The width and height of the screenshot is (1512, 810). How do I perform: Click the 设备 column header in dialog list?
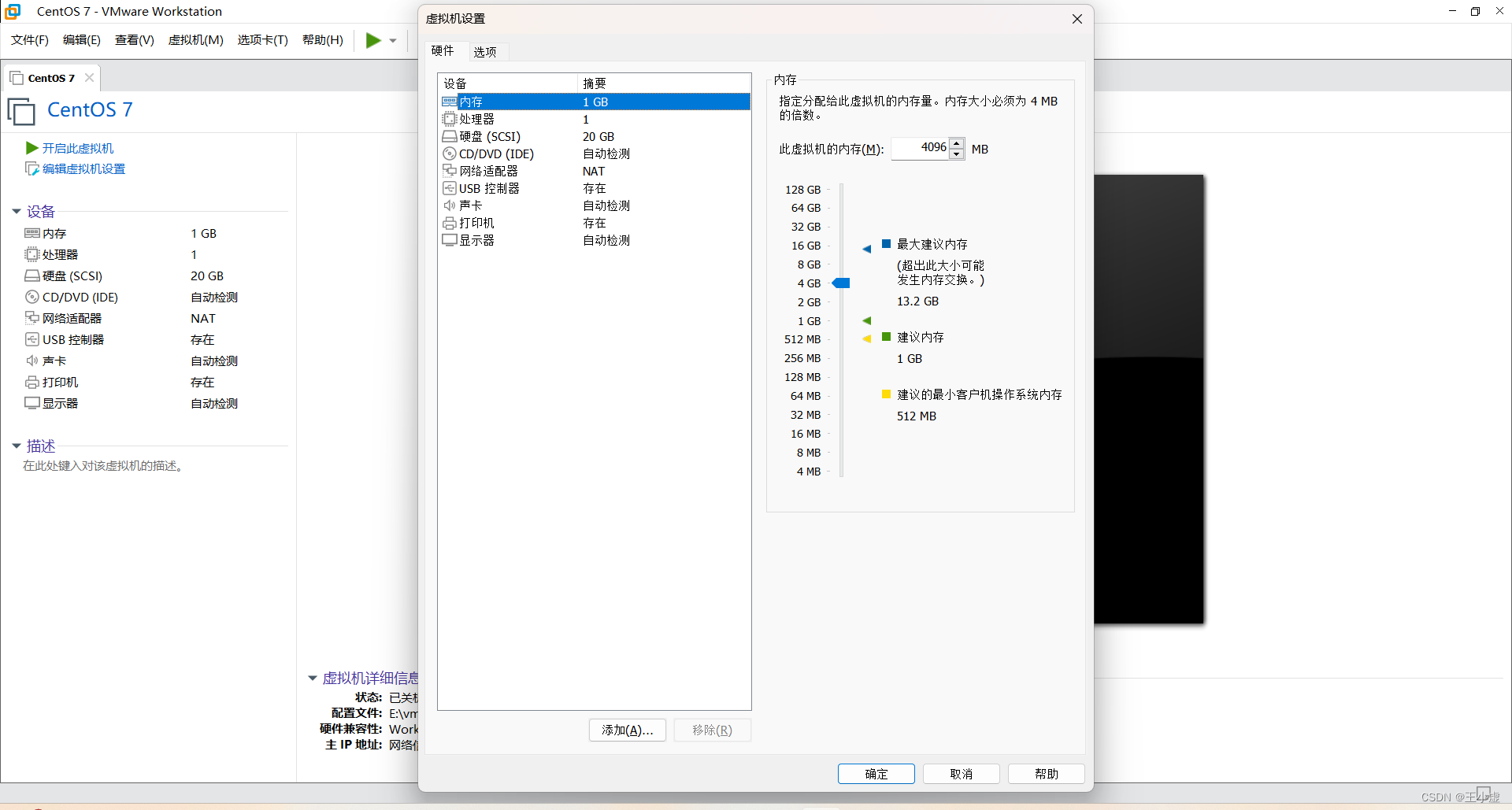click(x=507, y=83)
